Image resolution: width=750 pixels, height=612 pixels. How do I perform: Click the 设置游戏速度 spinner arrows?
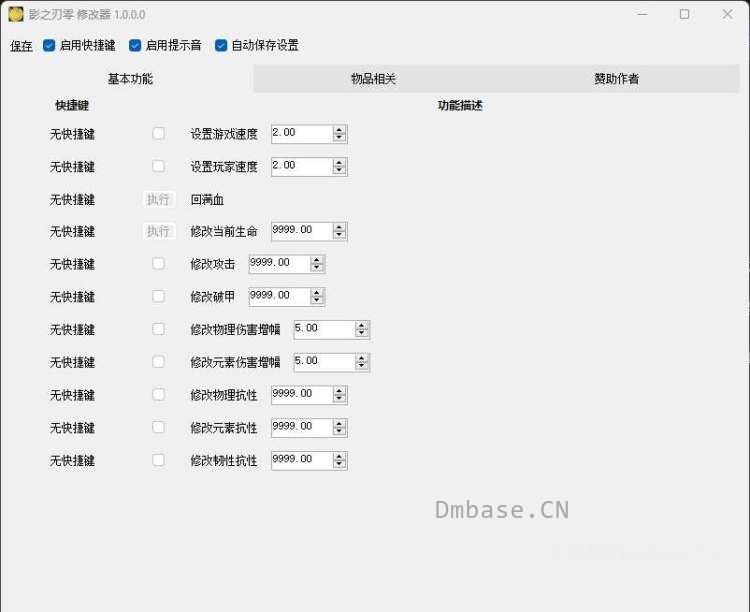(x=340, y=134)
